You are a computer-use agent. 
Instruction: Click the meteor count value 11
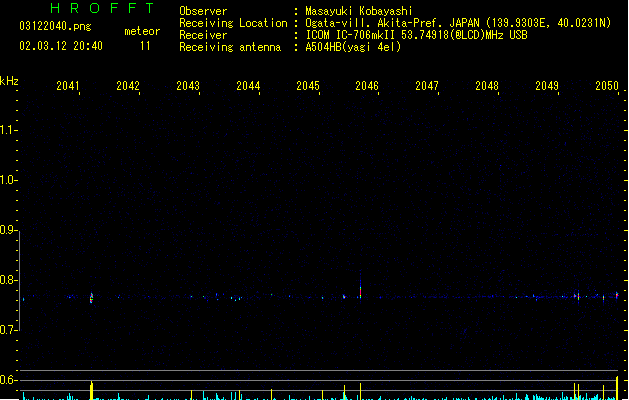click(145, 46)
